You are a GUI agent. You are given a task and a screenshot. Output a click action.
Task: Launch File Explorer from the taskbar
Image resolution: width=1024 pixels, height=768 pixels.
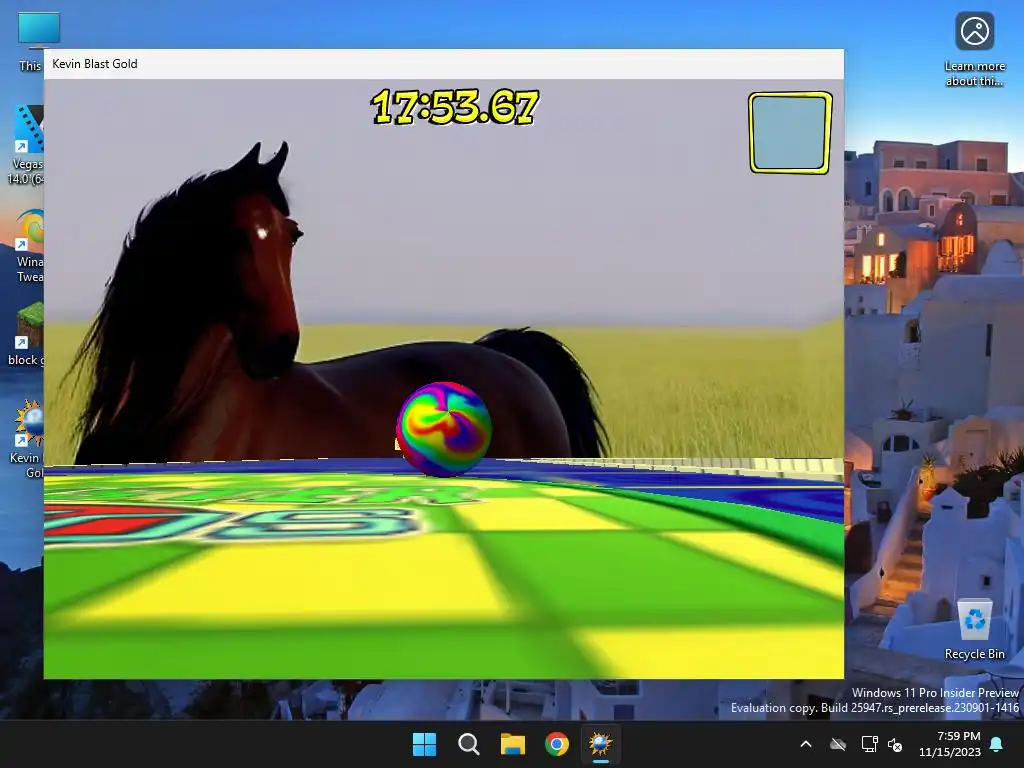coord(513,744)
